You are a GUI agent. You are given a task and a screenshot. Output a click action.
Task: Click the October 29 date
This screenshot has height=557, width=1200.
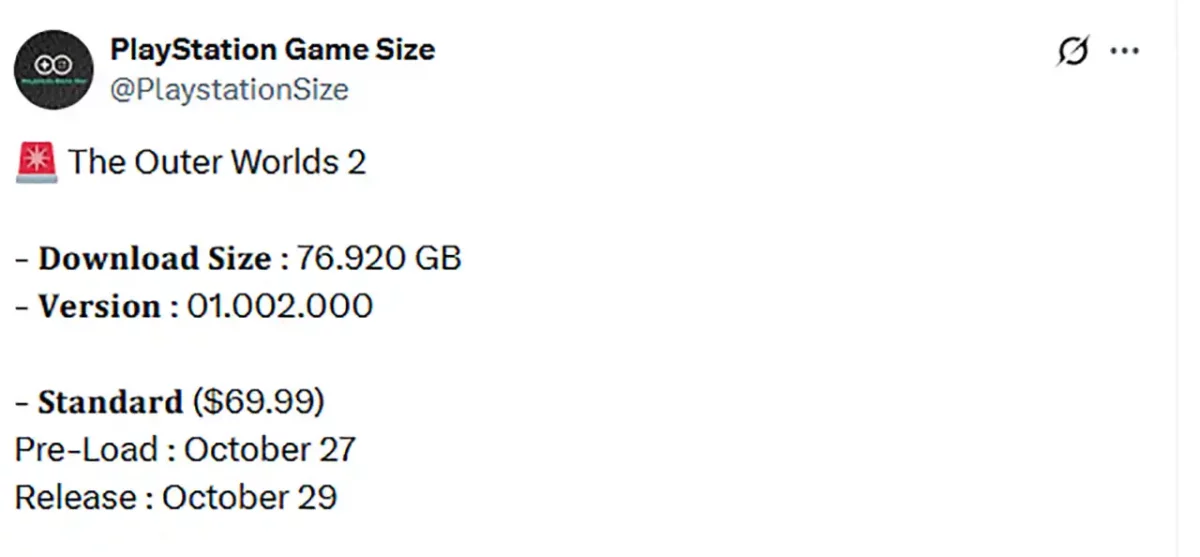(x=249, y=497)
